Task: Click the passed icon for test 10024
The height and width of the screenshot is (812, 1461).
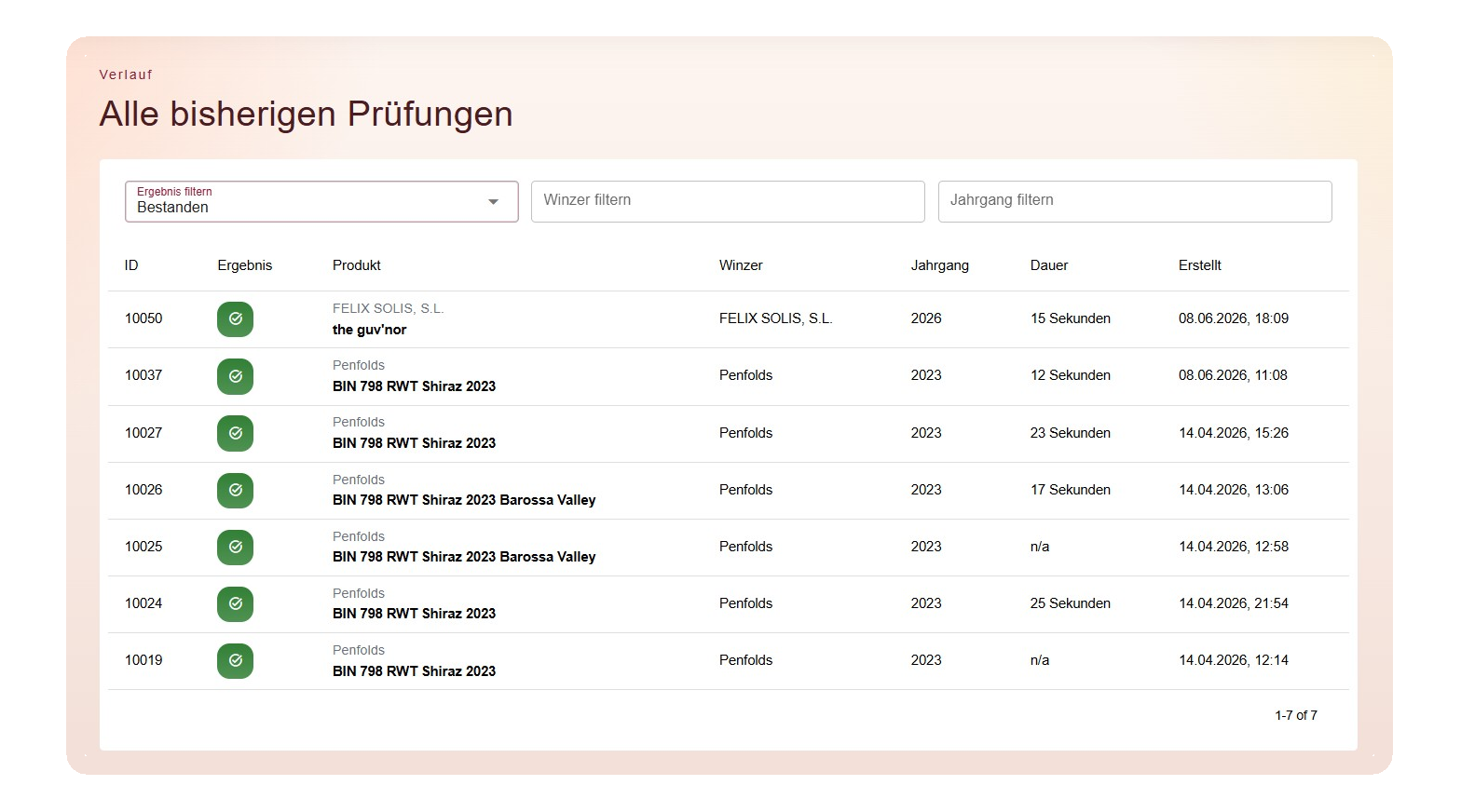Action: tap(235, 604)
